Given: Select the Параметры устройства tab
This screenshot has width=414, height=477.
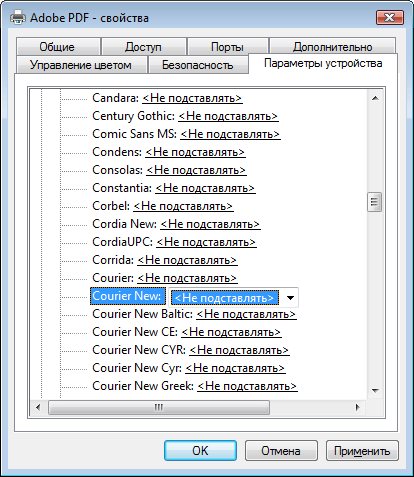Looking at the screenshot, I should click(323, 63).
